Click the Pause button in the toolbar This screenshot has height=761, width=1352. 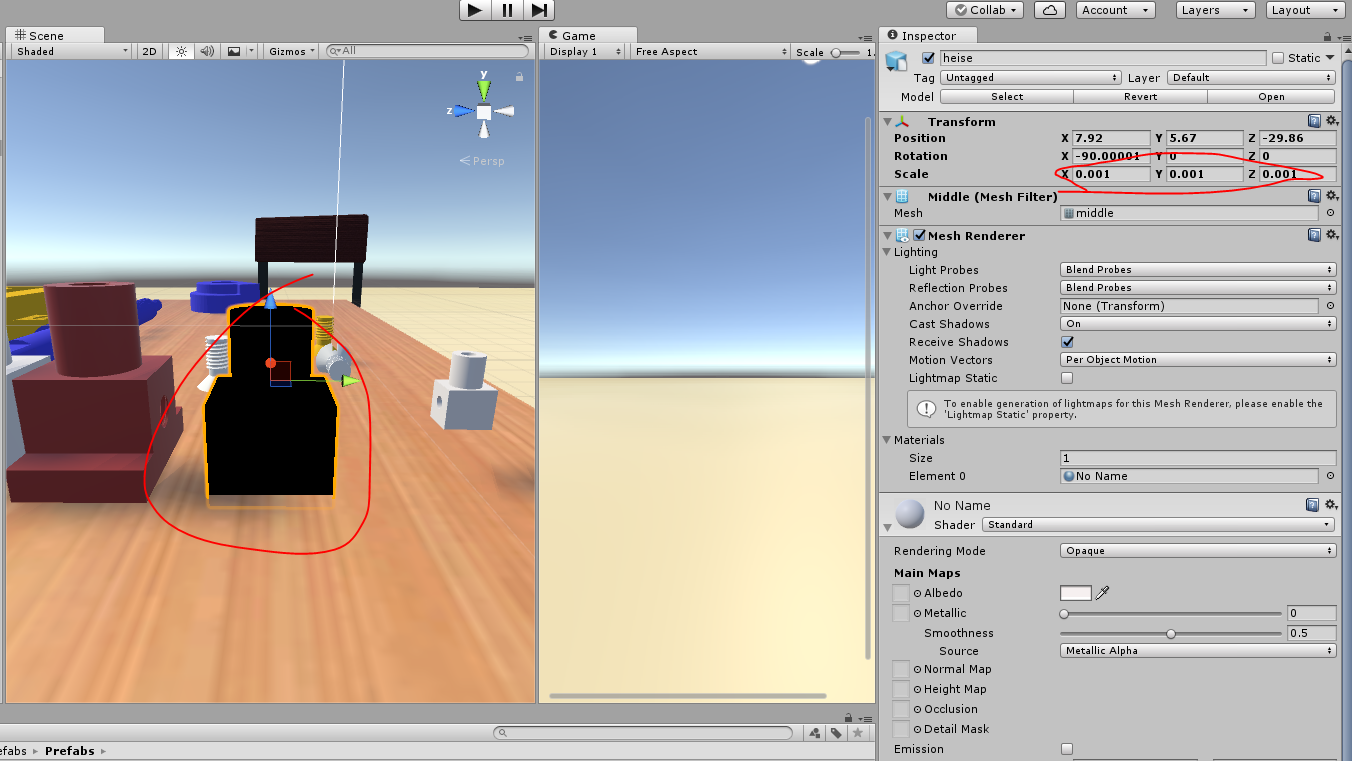click(507, 10)
